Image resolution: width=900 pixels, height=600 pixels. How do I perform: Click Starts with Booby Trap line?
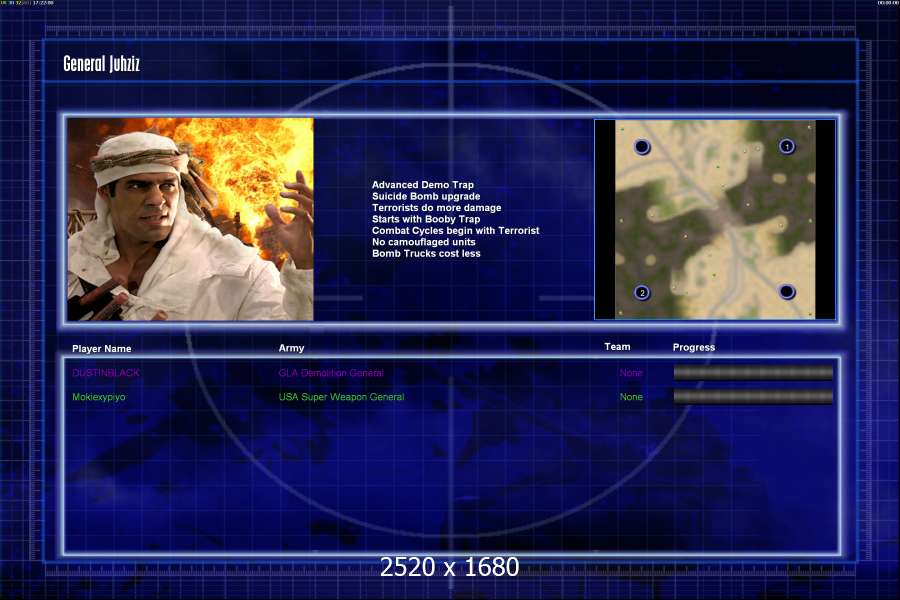click(x=426, y=219)
